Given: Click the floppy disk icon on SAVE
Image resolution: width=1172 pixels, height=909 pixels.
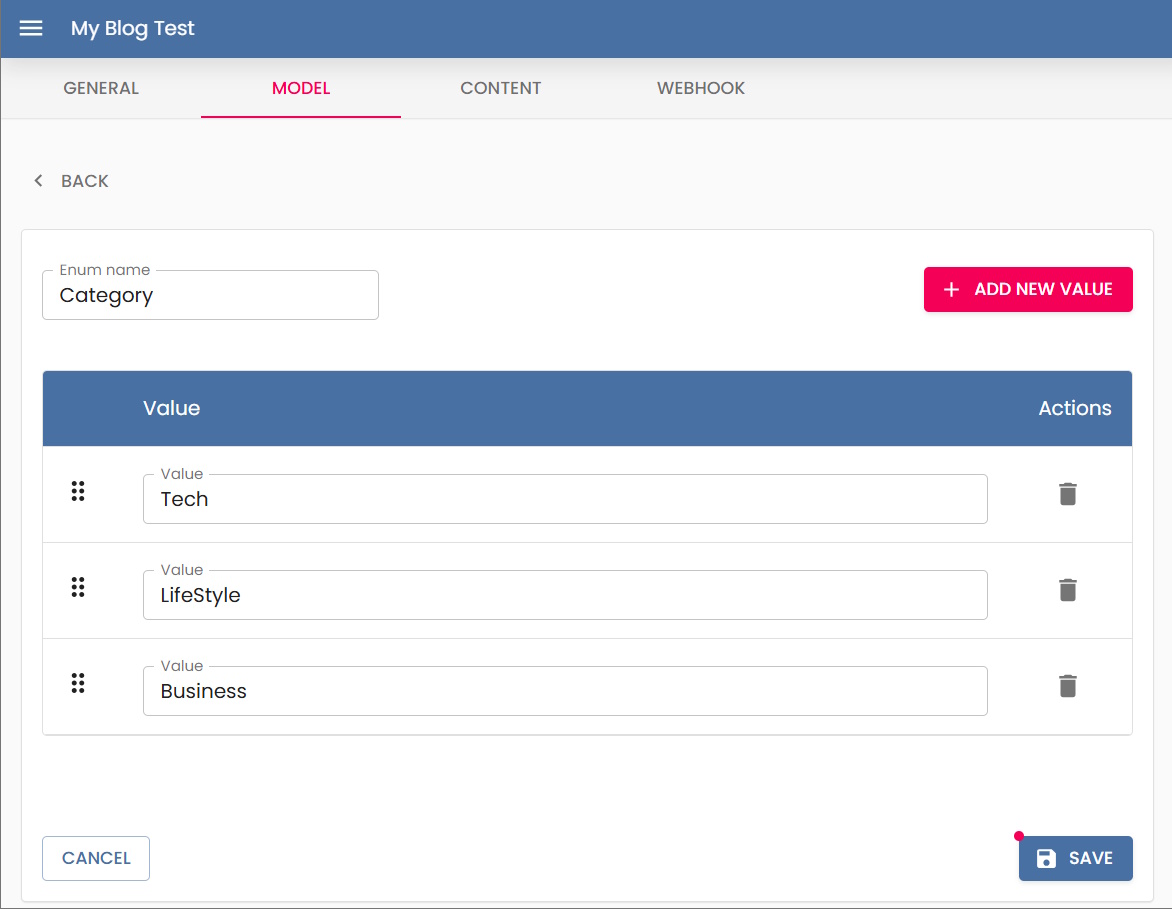Looking at the screenshot, I should pyautogui.click(x=1045, y=857).
